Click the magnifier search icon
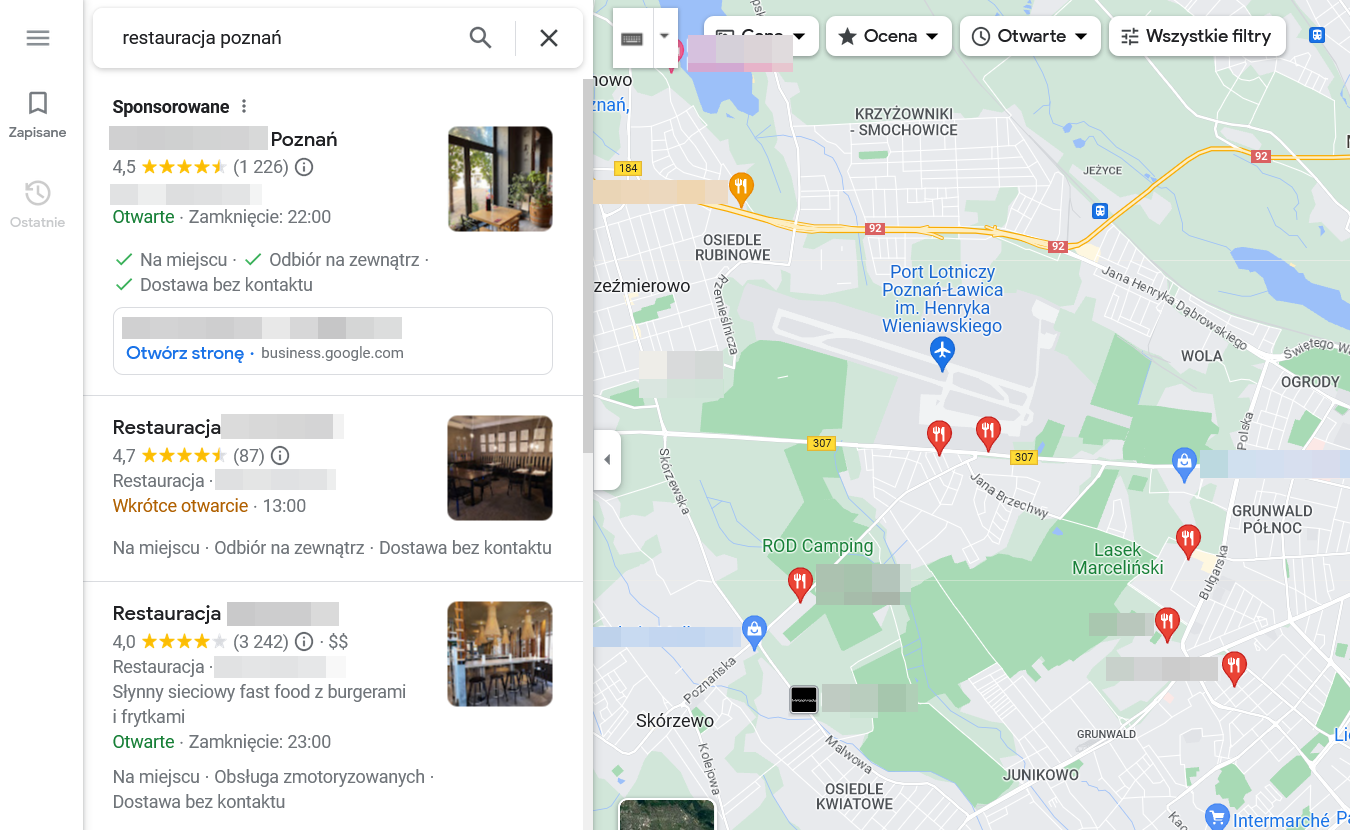This screenshot has width=1350, height=830. tap(481, 38)
